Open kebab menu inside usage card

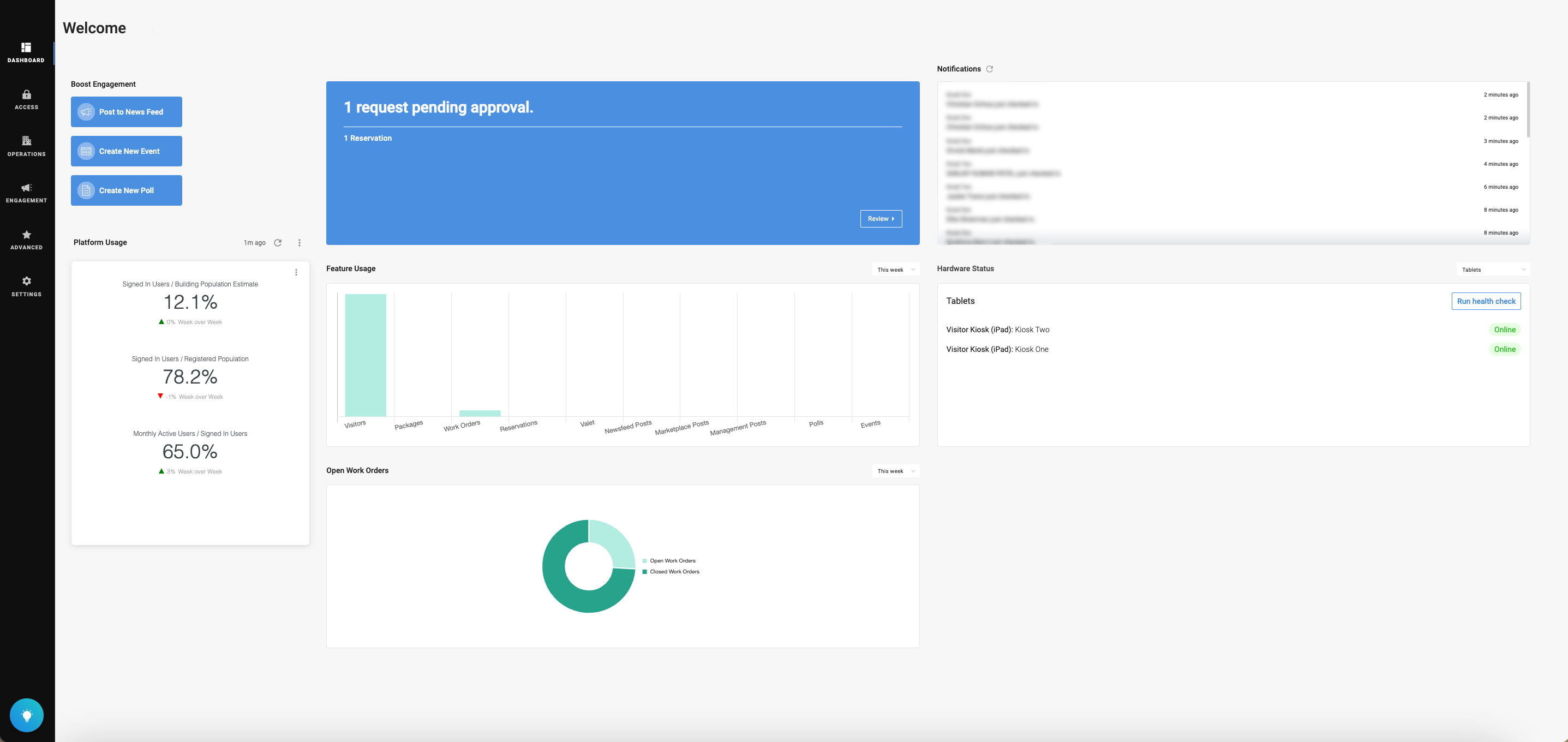(296, 272)
